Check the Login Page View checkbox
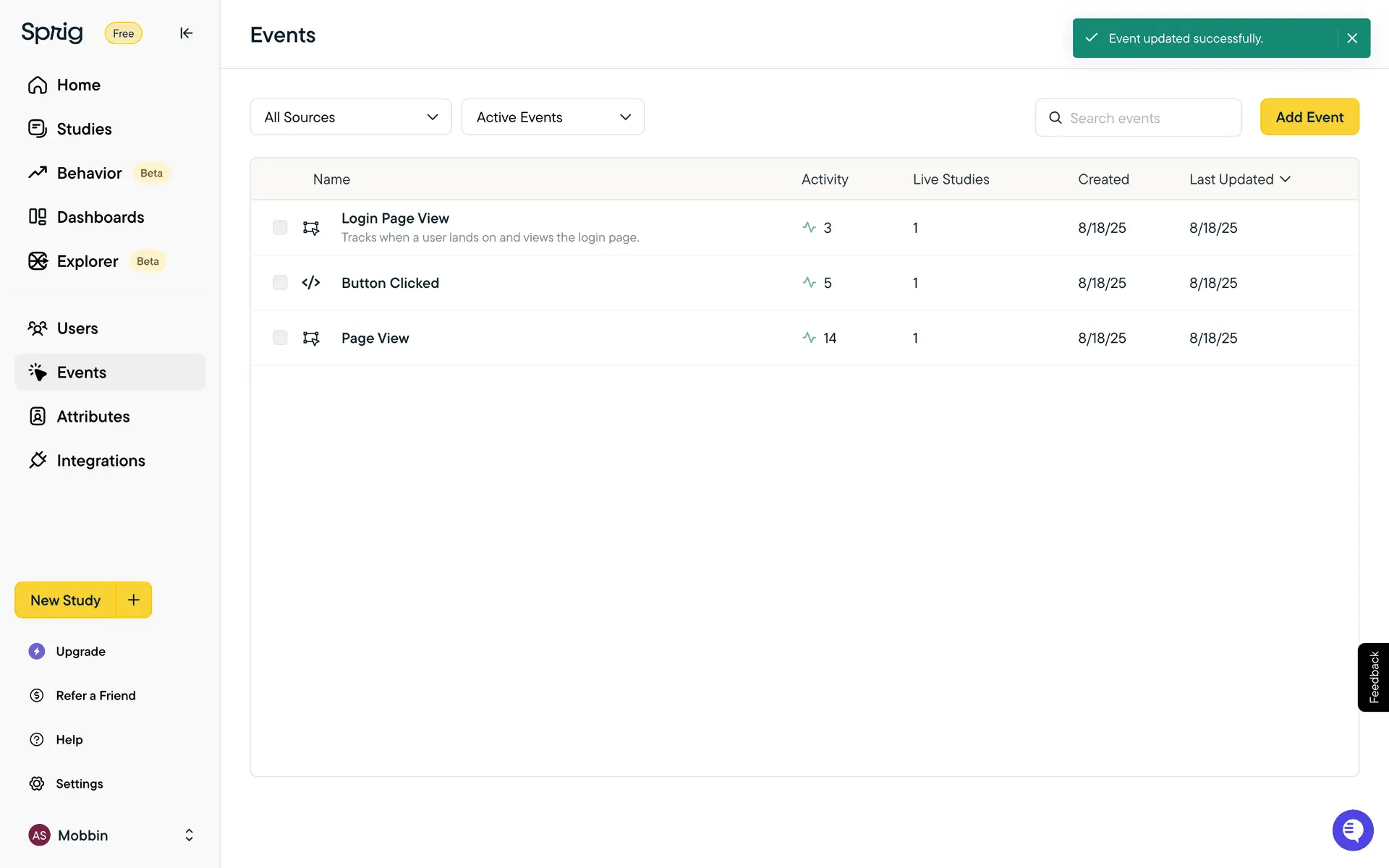The image size is (1389, 868). pyautogui.click(x=280, y=227)
